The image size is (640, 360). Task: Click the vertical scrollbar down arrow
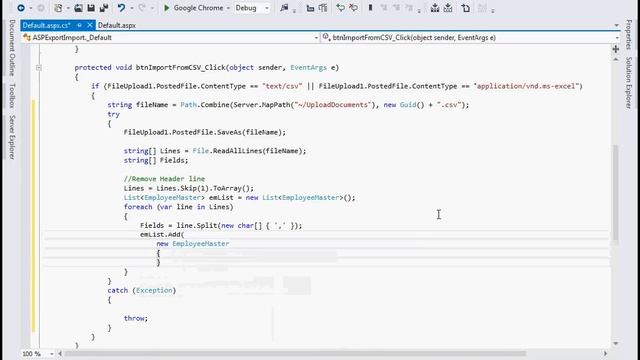[x=616, y=344]
